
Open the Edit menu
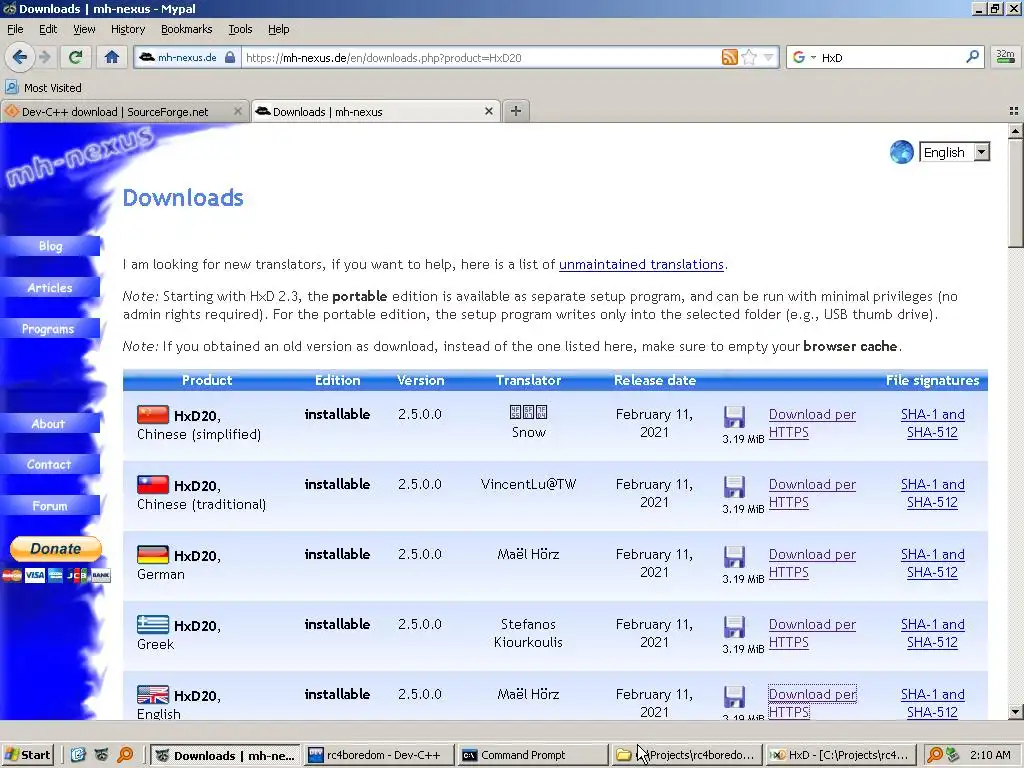coord(48,29)
